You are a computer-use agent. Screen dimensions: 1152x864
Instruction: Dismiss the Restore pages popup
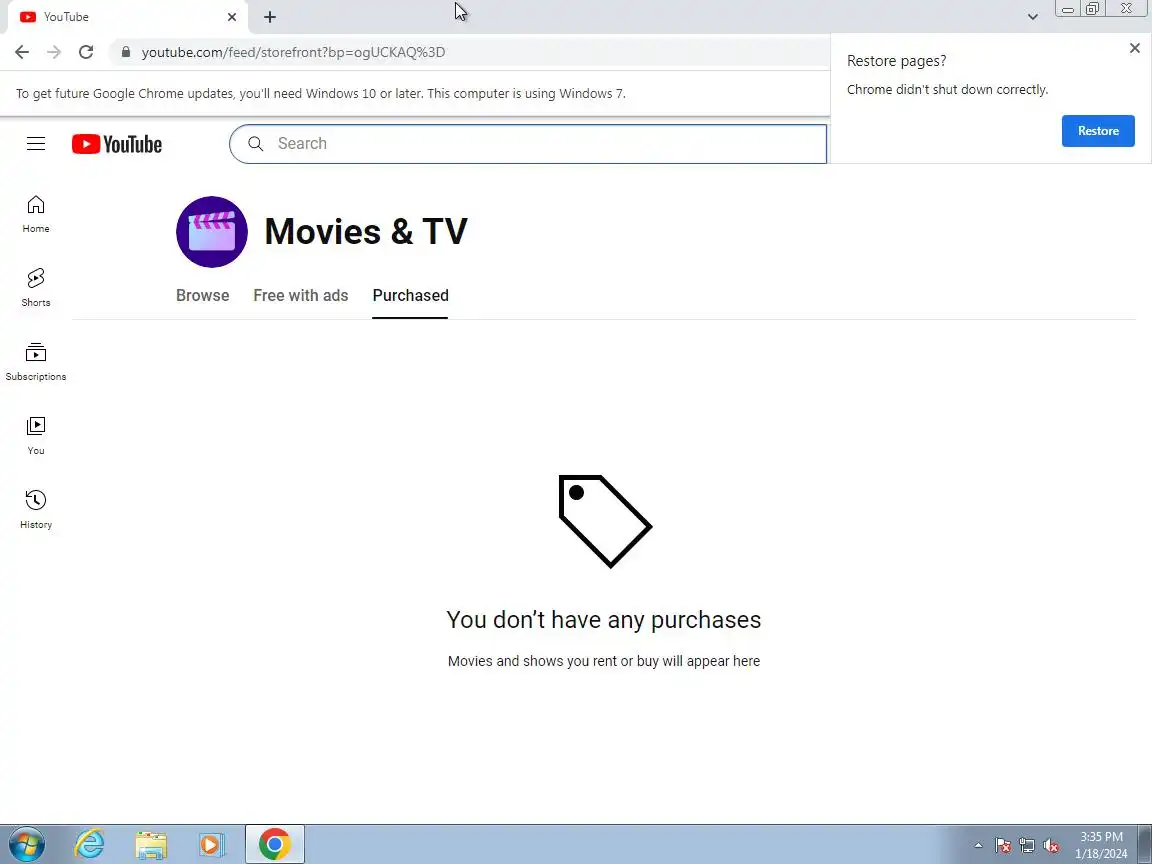click(1134, 48)
